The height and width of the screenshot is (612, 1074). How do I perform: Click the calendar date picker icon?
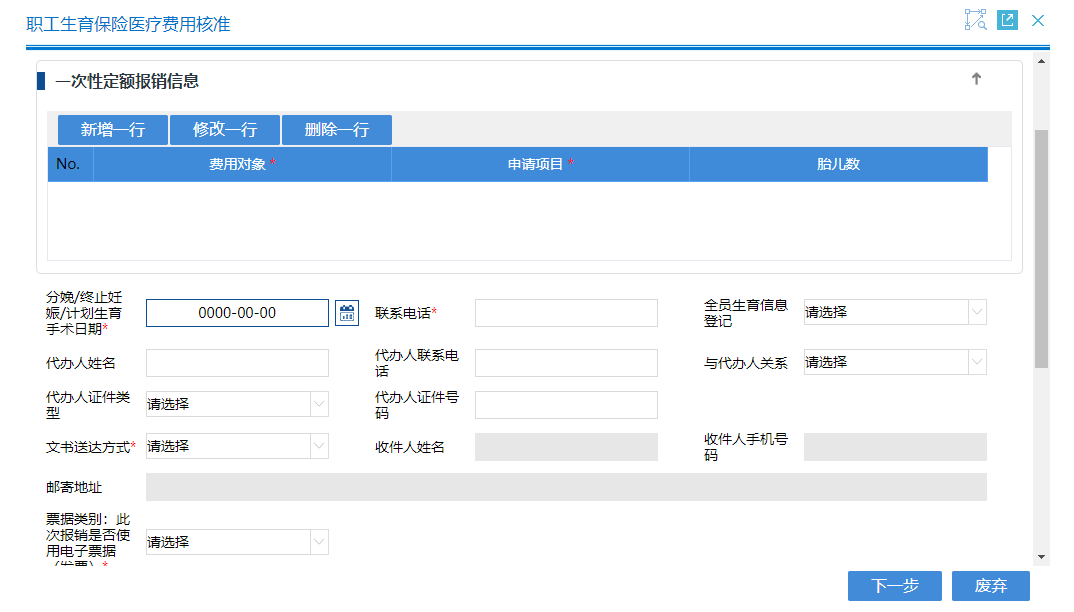click(x=346, y=313)
